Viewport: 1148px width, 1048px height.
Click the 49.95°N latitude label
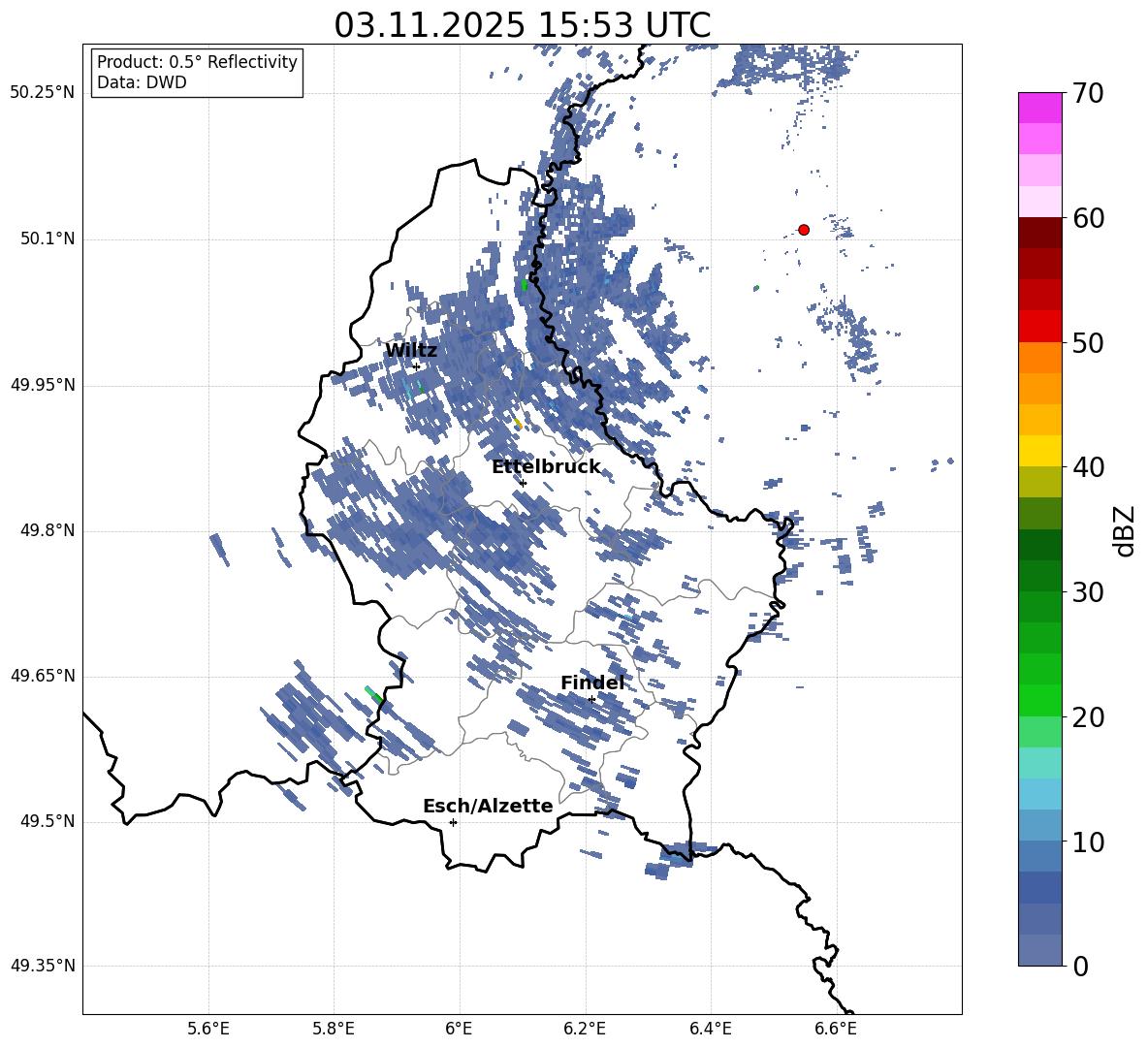coord(43,385)
